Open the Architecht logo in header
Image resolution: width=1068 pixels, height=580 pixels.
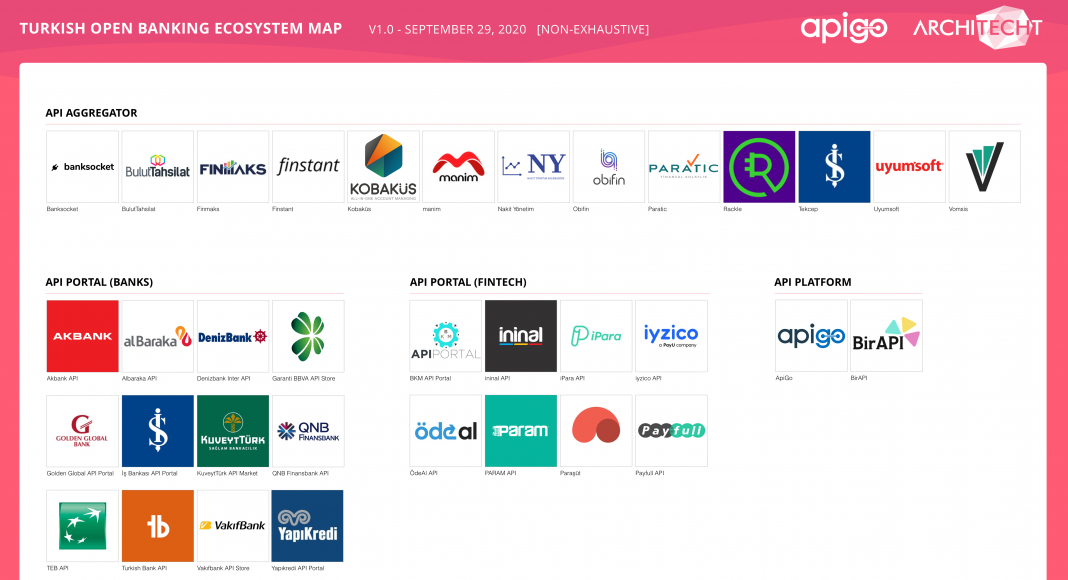click(977, 27)
